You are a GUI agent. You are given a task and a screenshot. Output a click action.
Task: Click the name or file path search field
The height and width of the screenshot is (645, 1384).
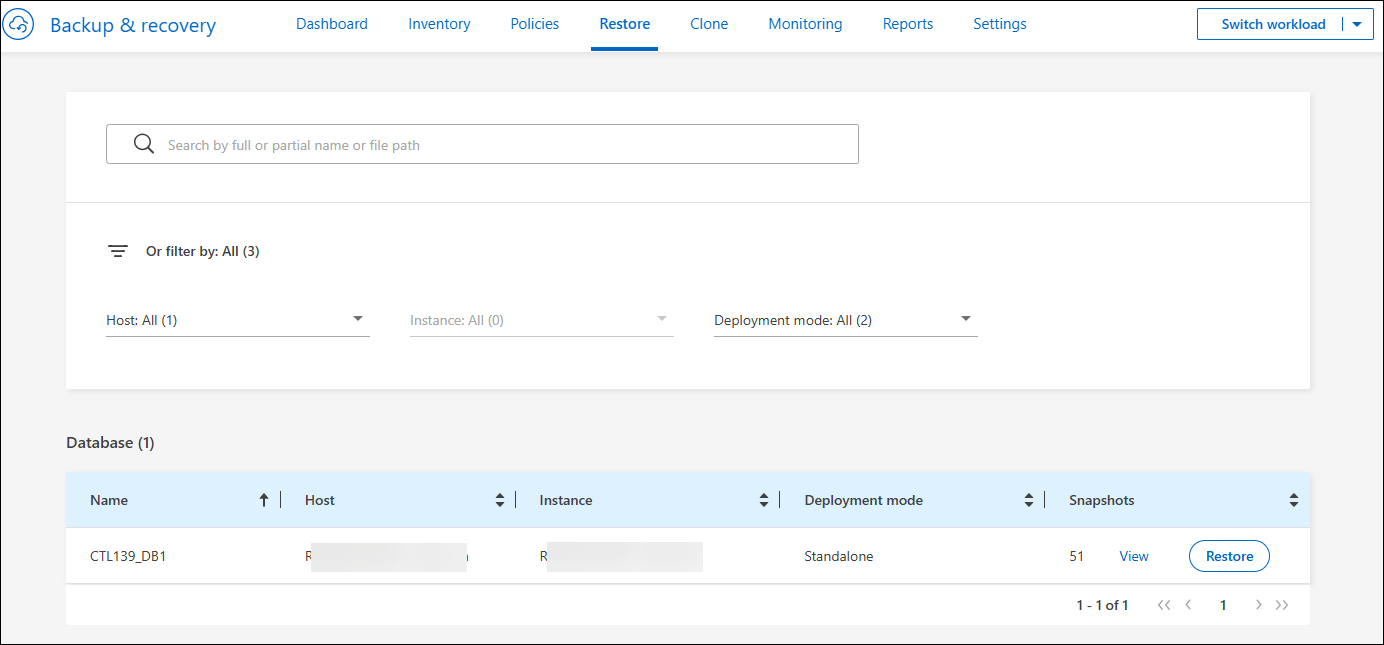click(500, 144)
